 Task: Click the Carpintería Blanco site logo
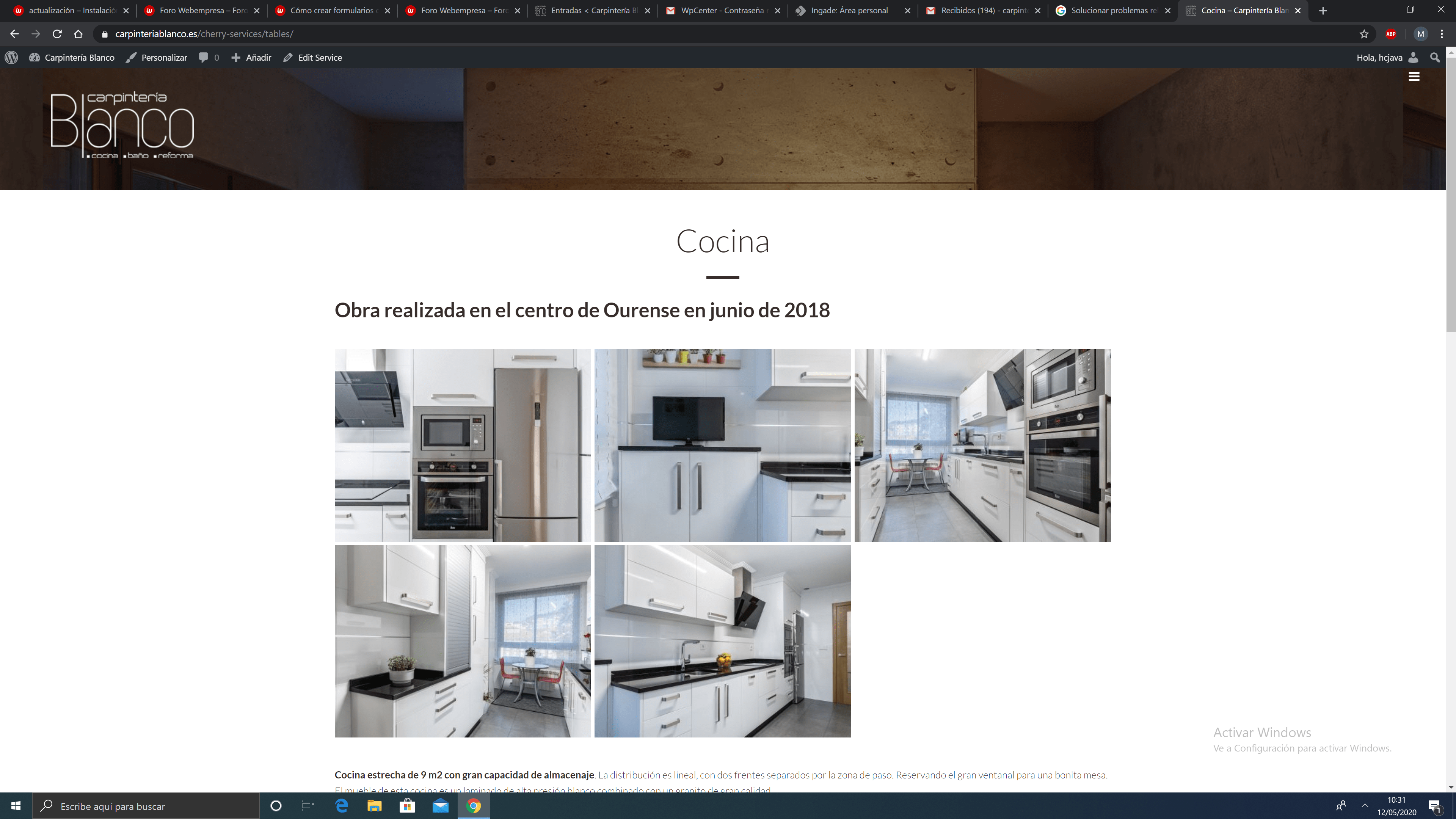122,126
